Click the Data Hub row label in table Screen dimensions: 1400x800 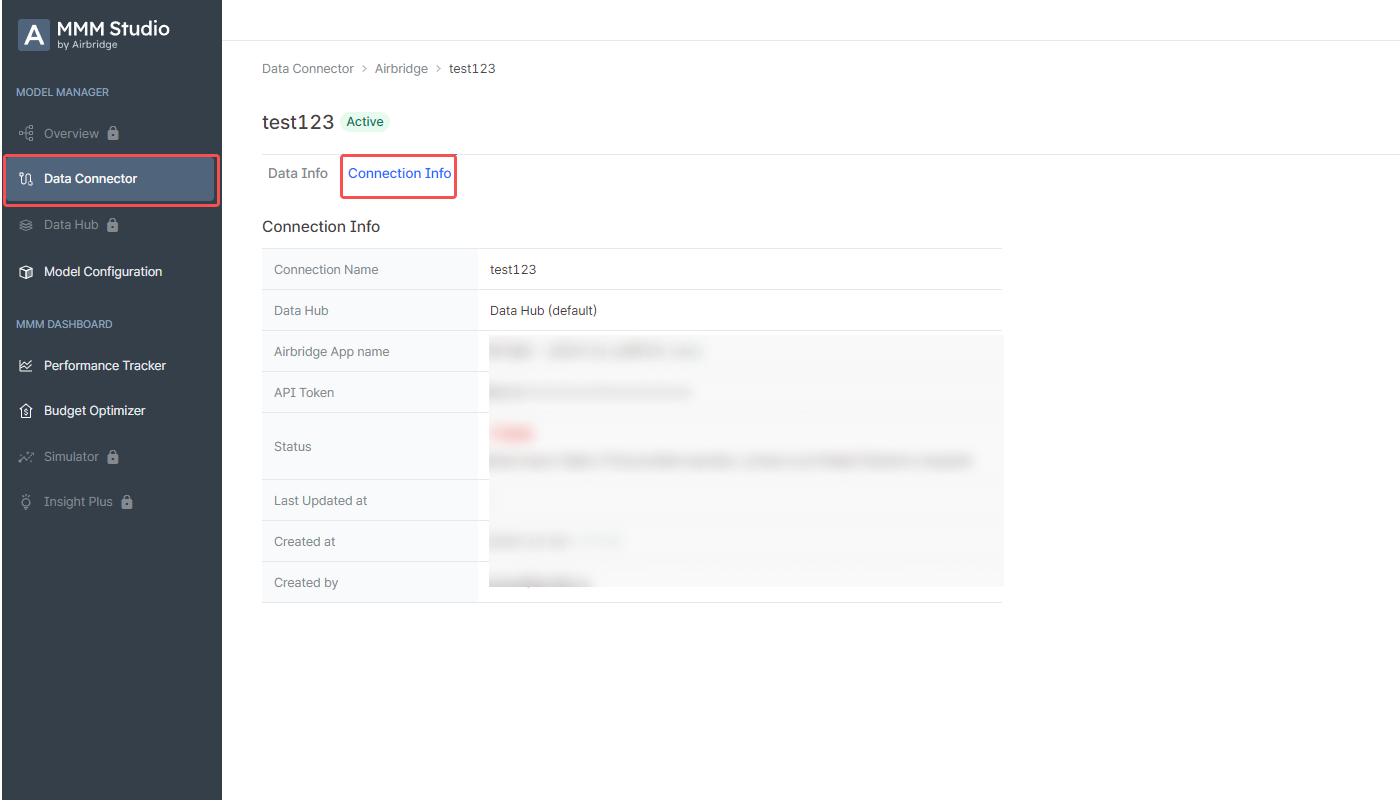[301, 311]
